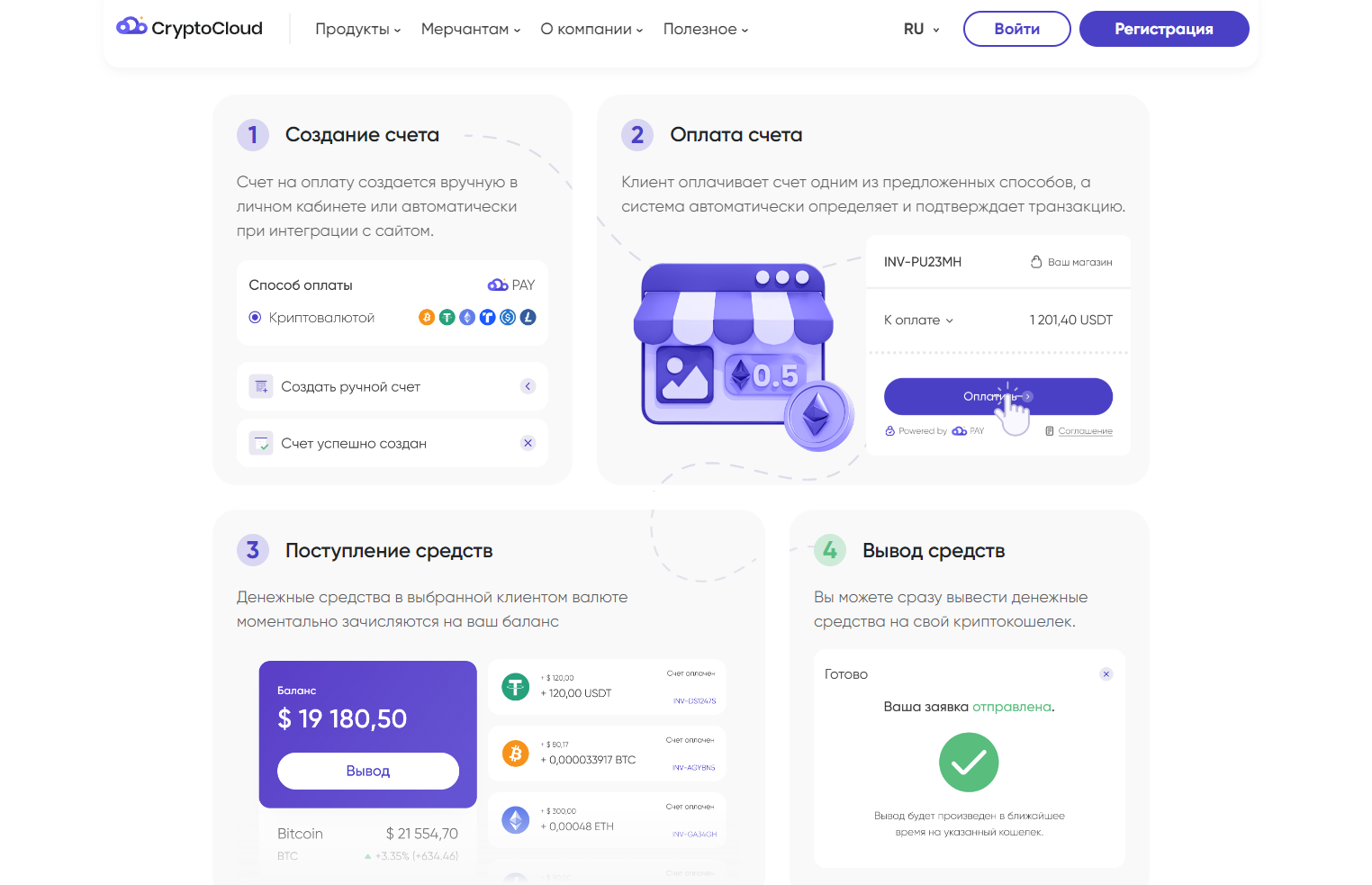The image size is (1372, 885).
Task: Open the Полезное menu
Action: [x=706, y=29]
